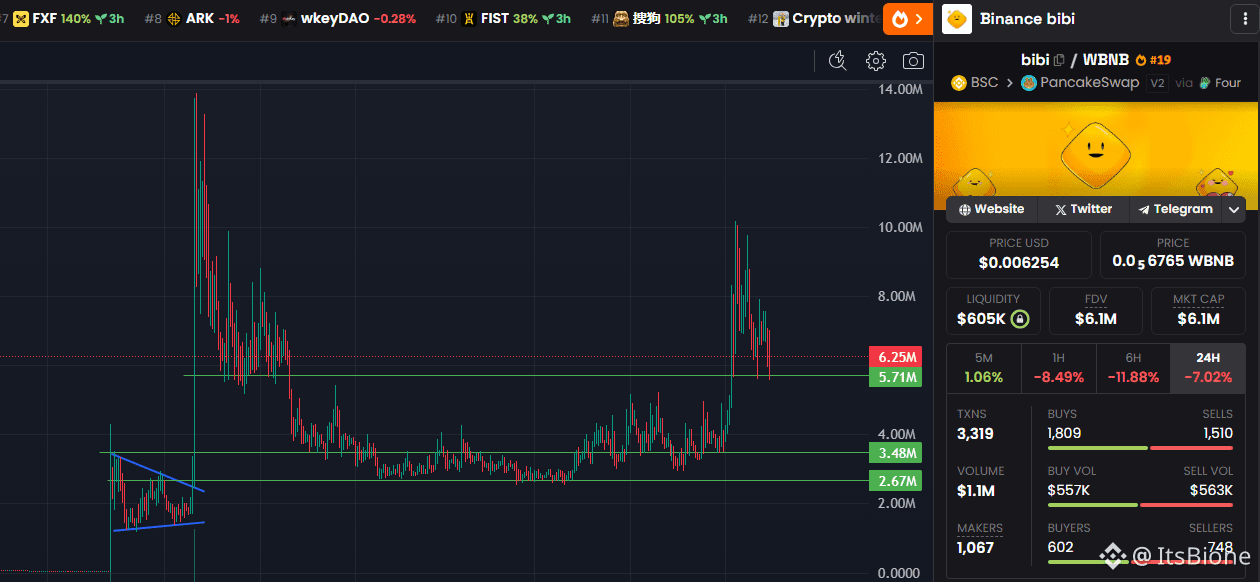The width and height of the screenshot is (1260, 582).
Task: Click the SELL VOL $563K value
Action: (x=1211, y=490)
